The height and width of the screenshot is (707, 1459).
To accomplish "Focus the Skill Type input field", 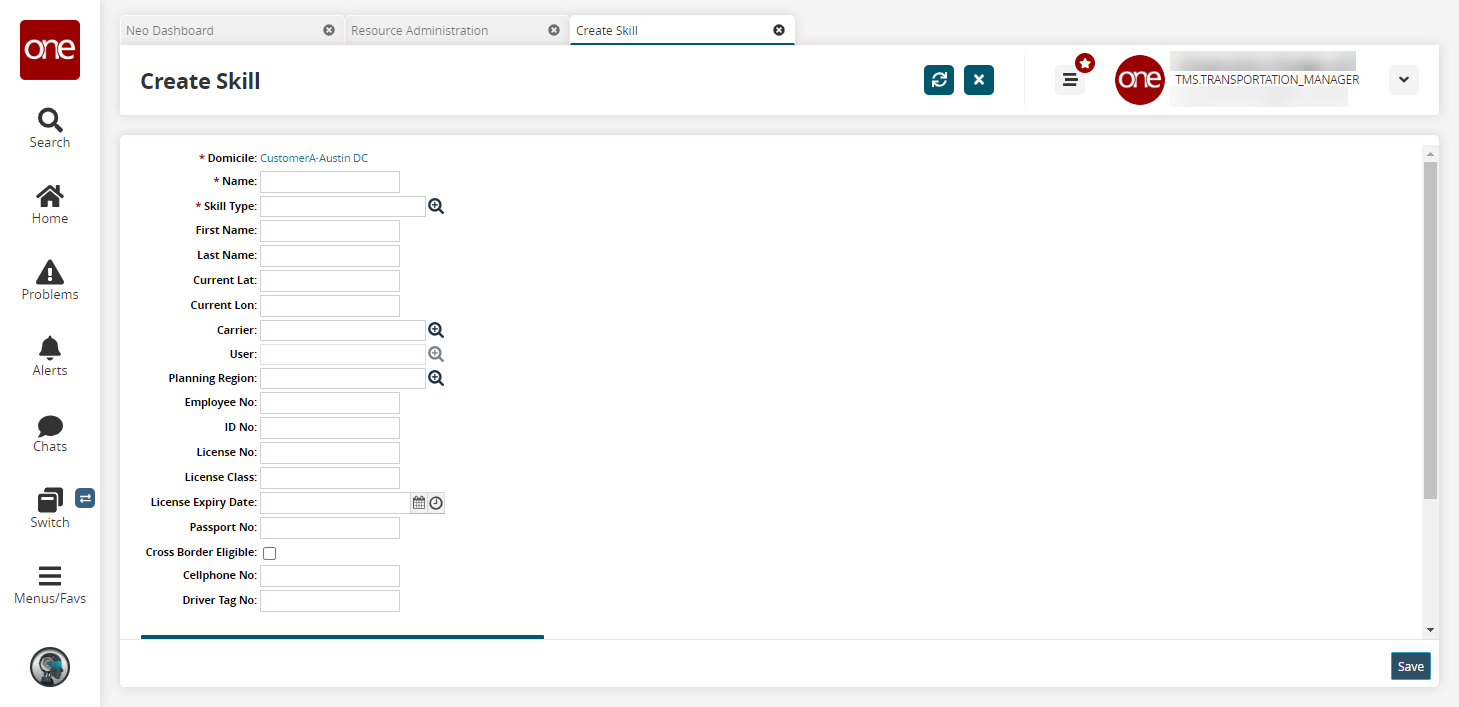I will pyautogui.click(x=343, y=206).
